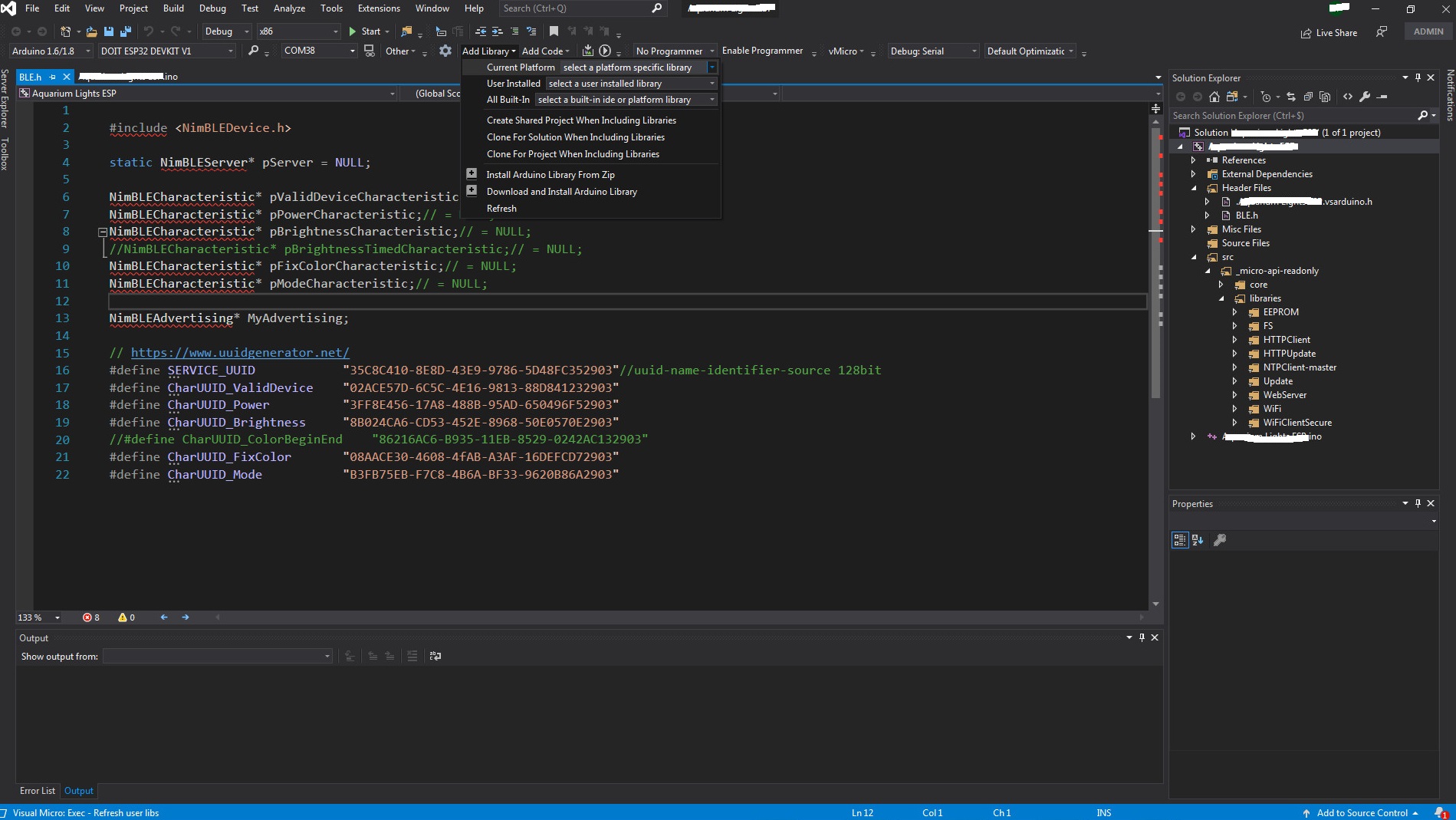Click Refresh in Add Library menu
Image resolution: width=1456 pixels, height=820 pixels.
pyautogui.click(x=501, y=208)
